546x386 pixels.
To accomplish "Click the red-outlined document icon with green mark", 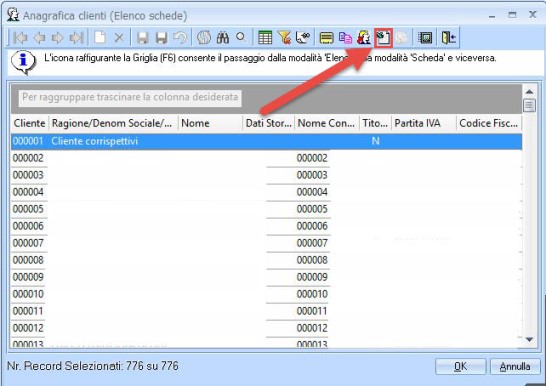I will 384,38.
